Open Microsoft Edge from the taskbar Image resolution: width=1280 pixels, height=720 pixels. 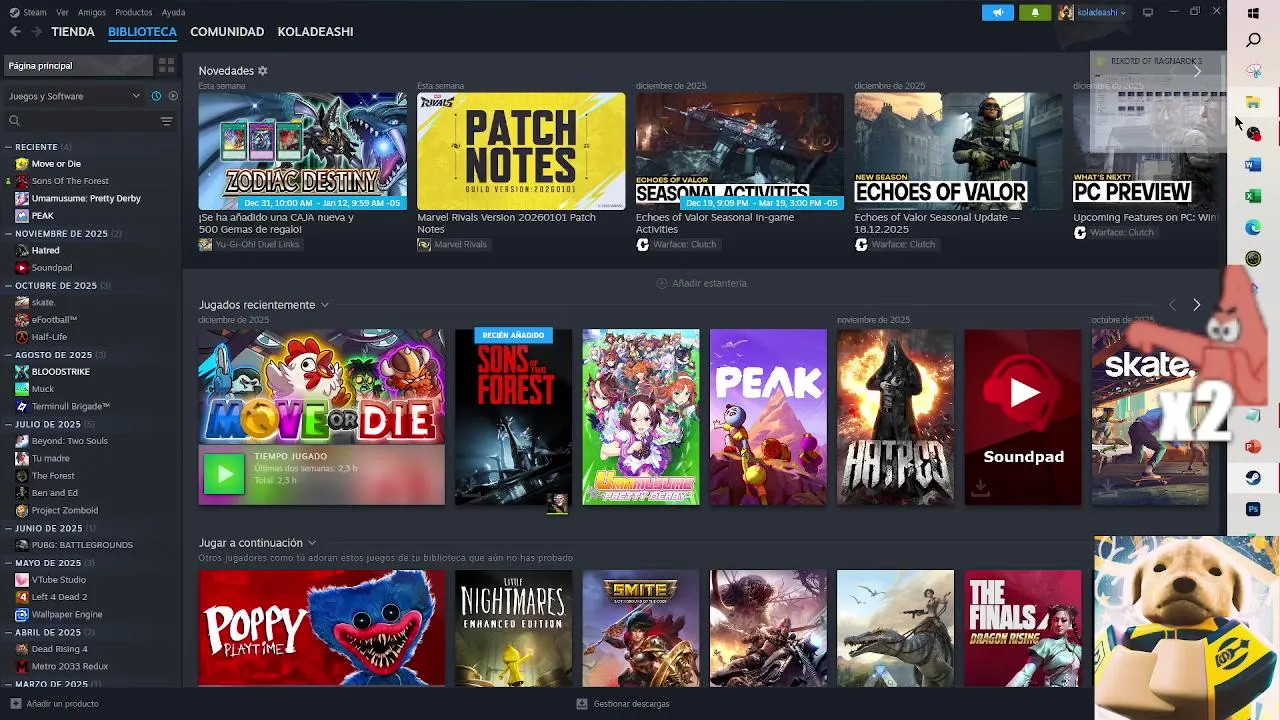tap(1253, 227)
